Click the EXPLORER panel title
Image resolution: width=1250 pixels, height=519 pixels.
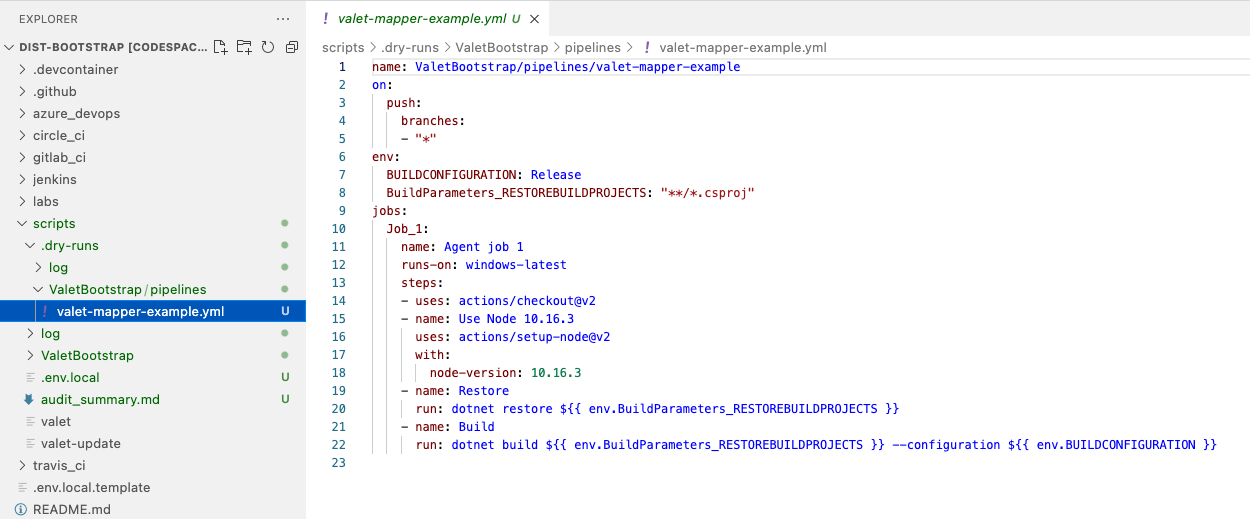[48, 19]
